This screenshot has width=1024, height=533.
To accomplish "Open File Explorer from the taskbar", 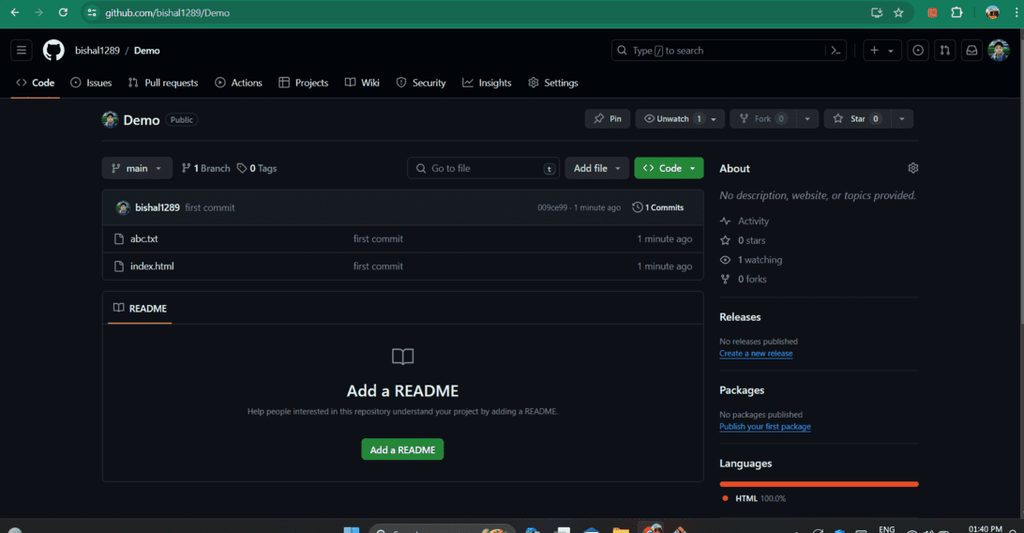I will click(620, 529).
